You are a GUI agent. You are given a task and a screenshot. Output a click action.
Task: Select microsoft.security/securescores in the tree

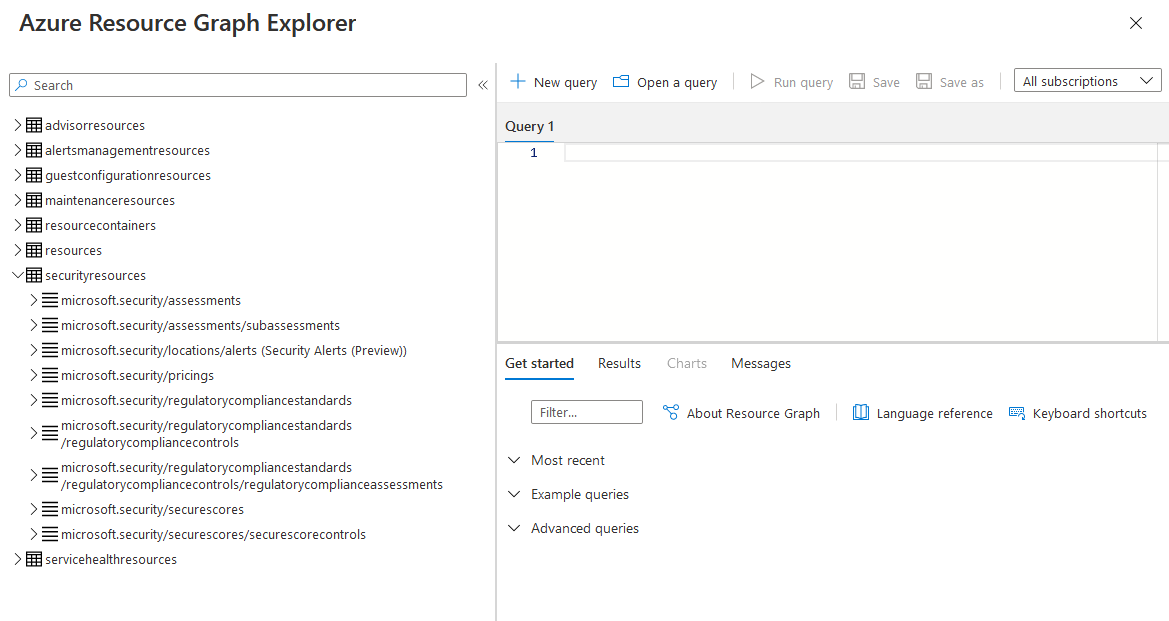[151, 509]
